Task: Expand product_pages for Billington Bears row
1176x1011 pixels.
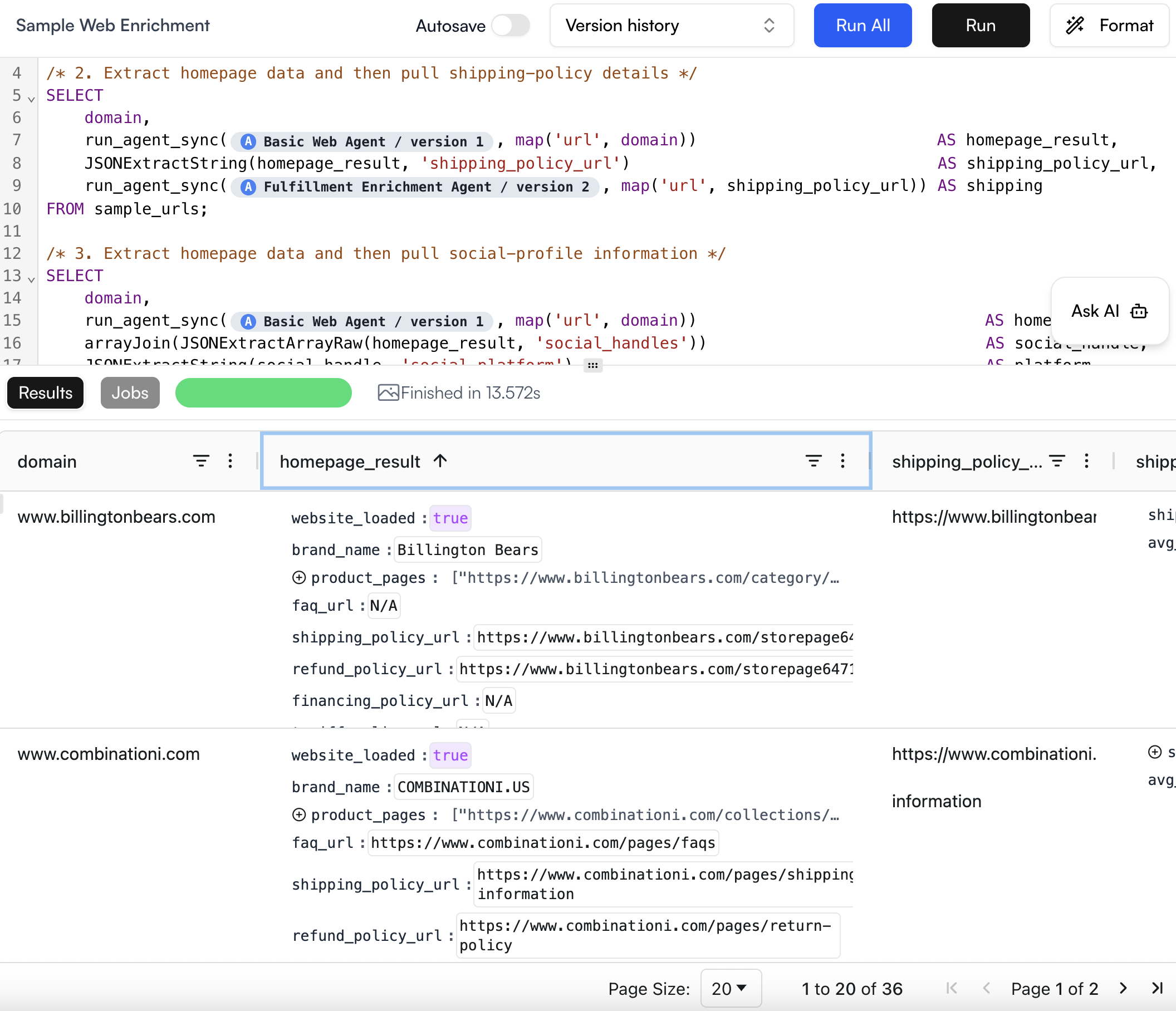Action: pyautogui.click(x=298, y=577)
